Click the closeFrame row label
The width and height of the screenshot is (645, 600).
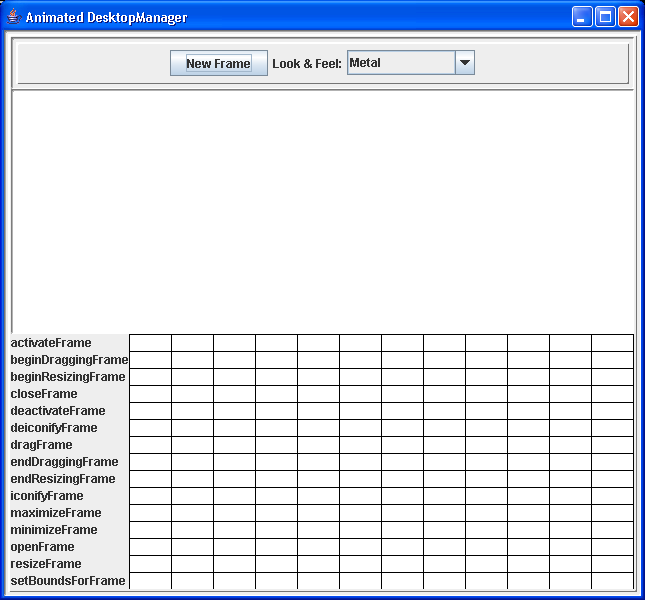coord(44,394)
